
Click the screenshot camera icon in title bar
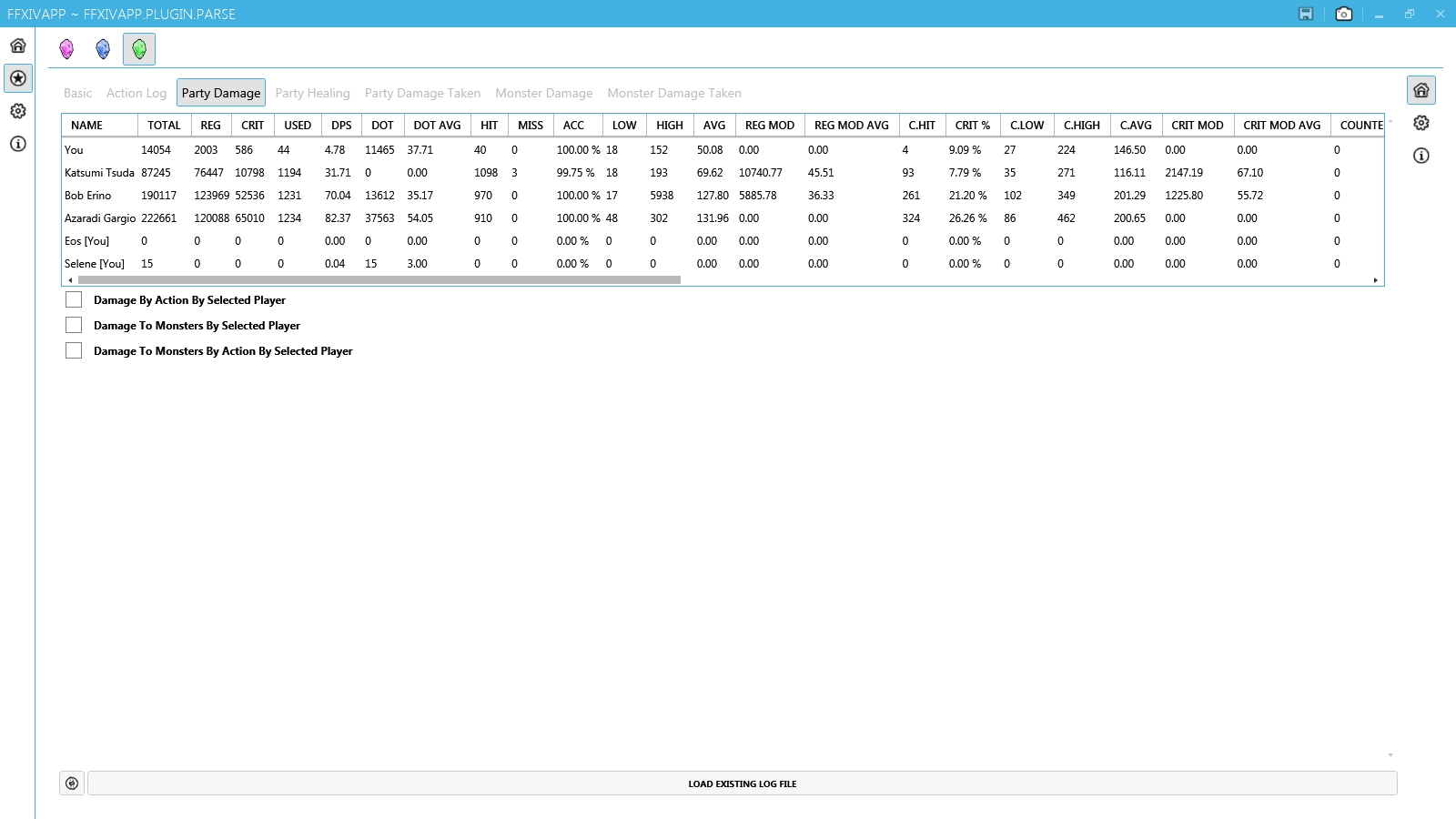tap(1343, 14)
